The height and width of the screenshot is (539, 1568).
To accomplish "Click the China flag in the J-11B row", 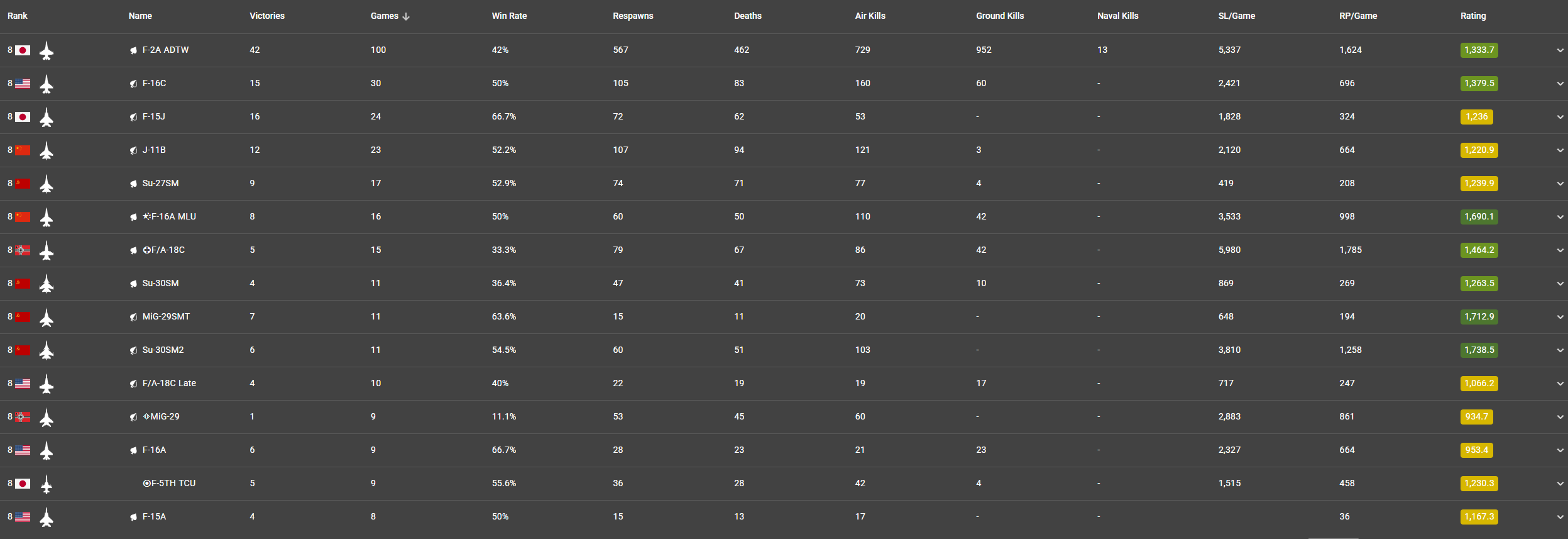I will tap(23, 150).
